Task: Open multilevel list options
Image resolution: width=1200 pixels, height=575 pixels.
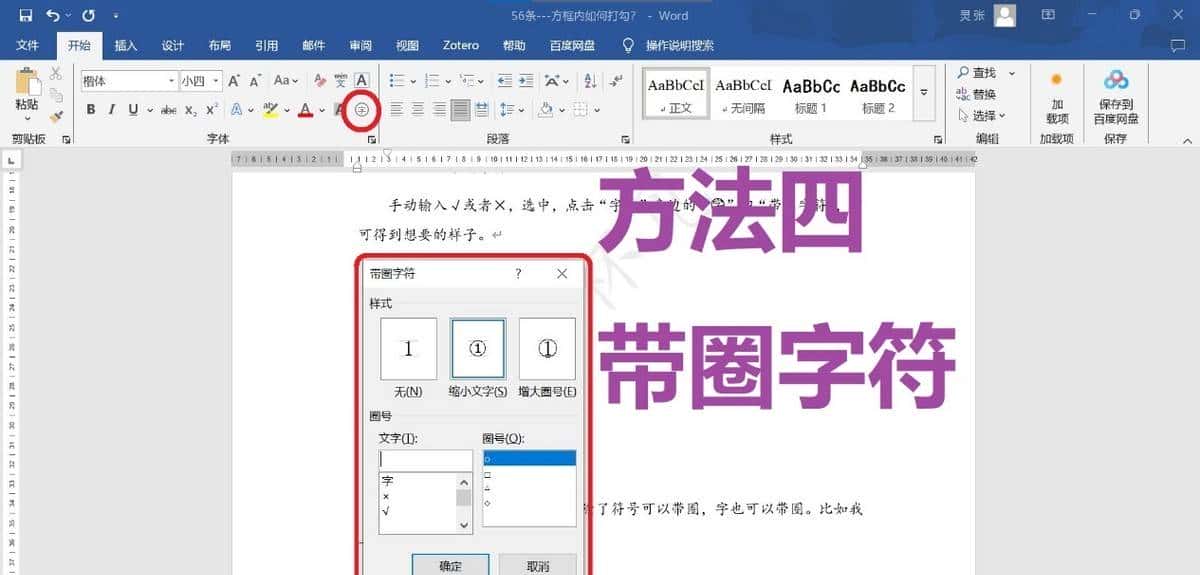Action: click(x=471, y=81)
